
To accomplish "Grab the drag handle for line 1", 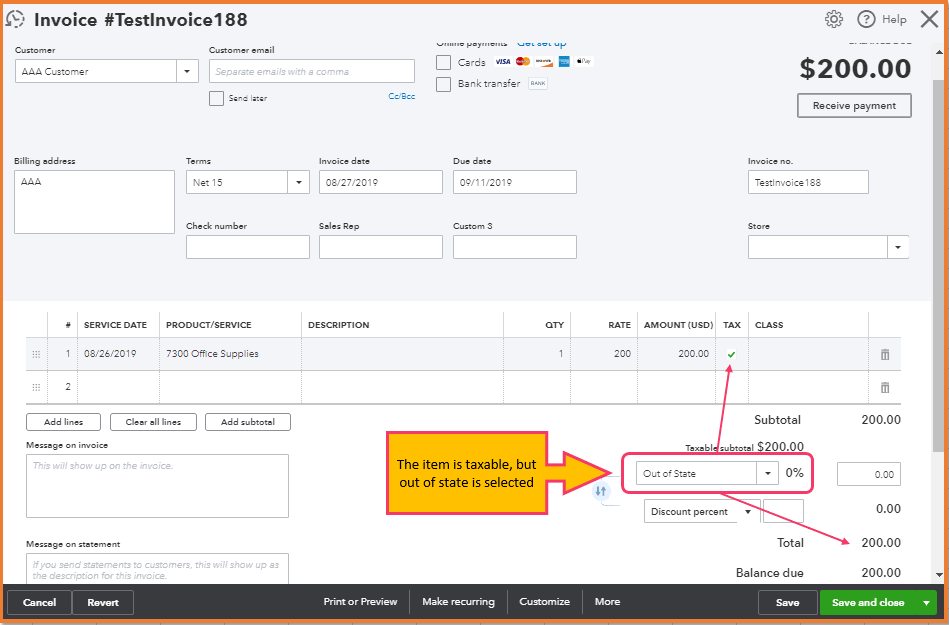I will 36,355.
